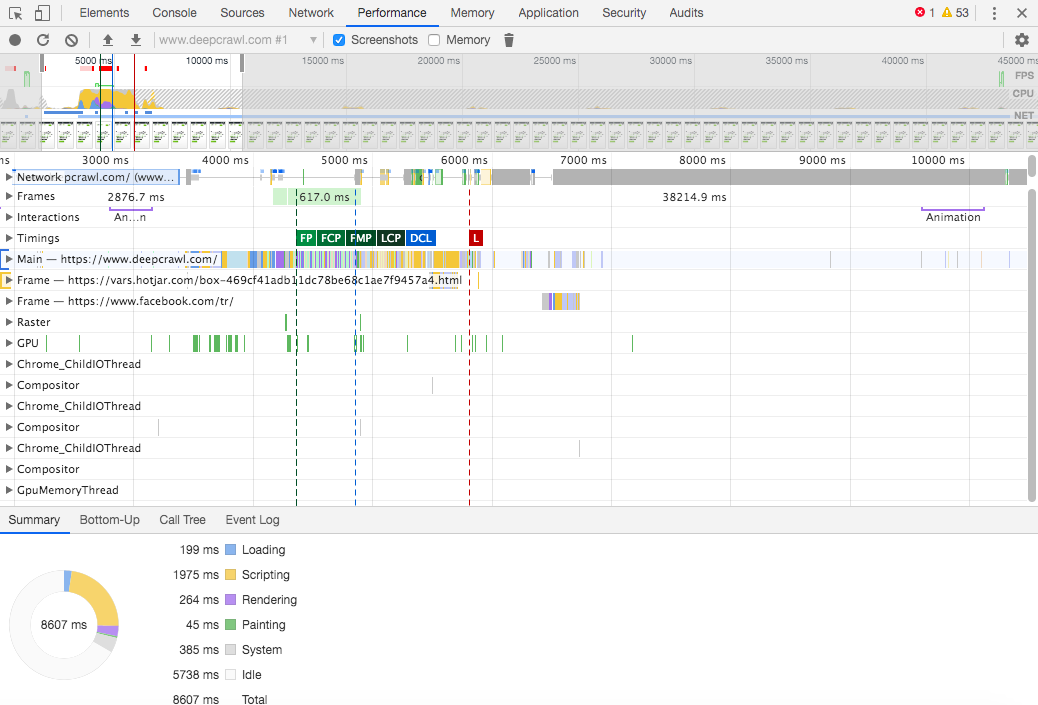Reload page and record a new profile
Screen dimensions: 1038x705
[42, 40]
